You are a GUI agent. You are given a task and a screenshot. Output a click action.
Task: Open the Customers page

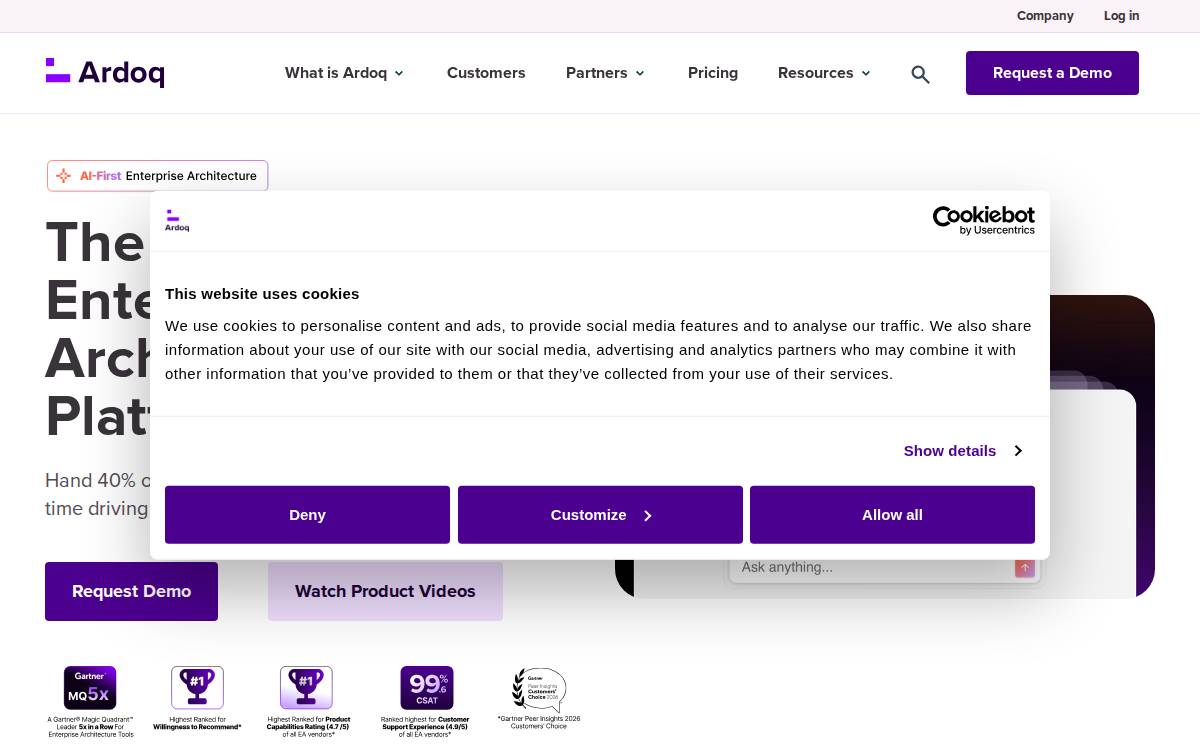point(486,73)
